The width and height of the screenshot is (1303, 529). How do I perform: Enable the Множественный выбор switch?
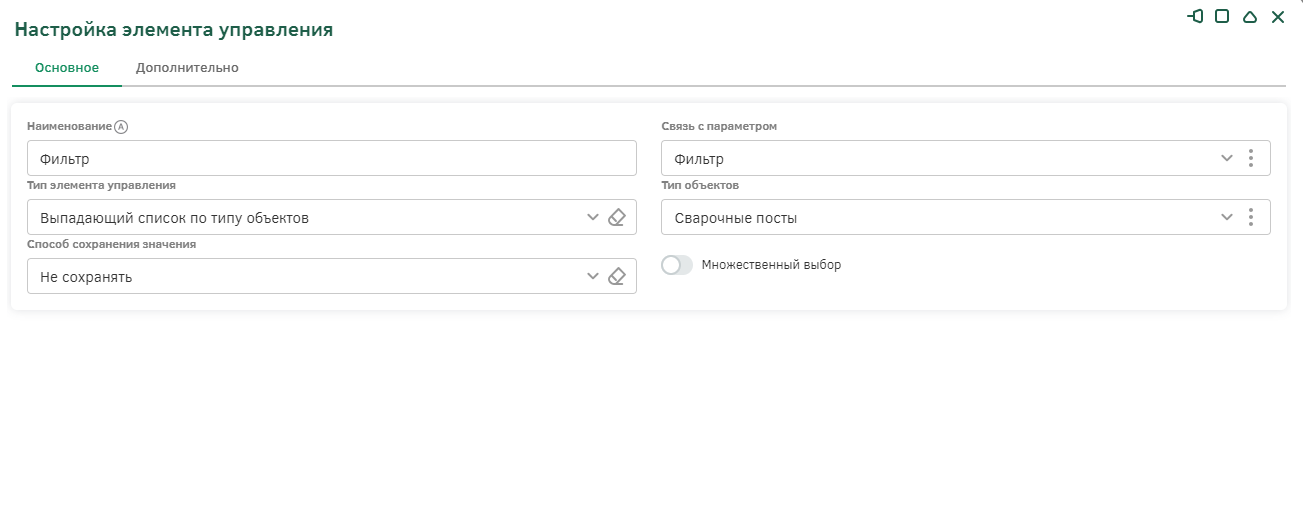tap(677, 265)
